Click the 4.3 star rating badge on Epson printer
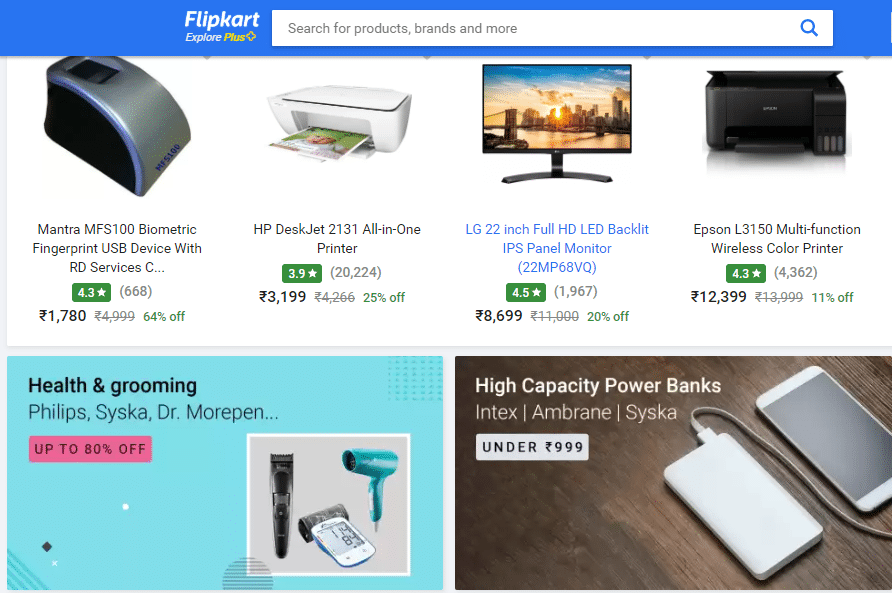This screenshot has height=593, width=892. click(x=746, y=273)
